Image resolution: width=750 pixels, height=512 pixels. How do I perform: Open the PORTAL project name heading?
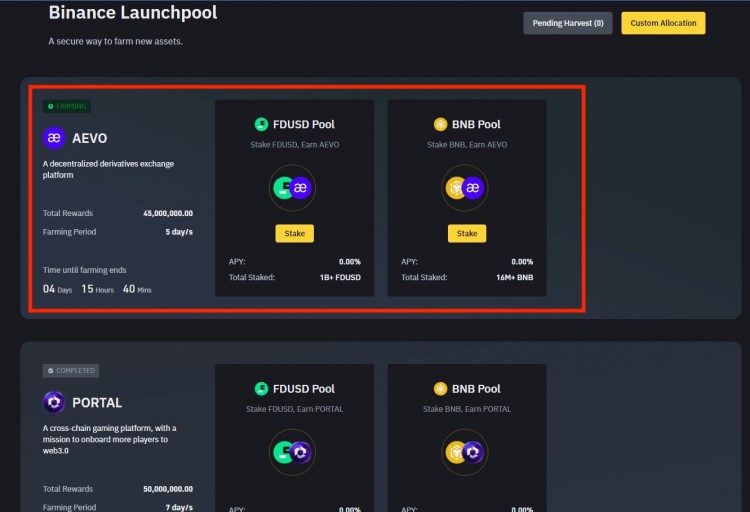[x=97, y=403]
